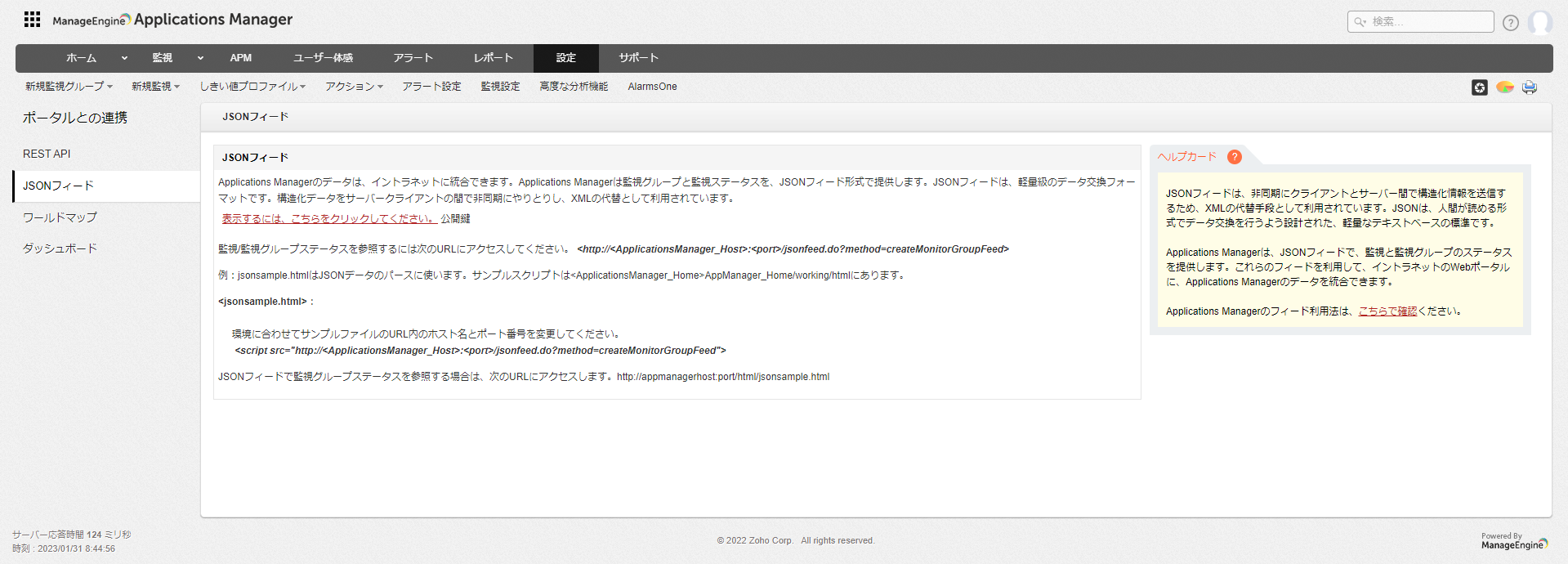
Task: Open the レポート tab
Action: pyautogui.click(x=493, y=58)
